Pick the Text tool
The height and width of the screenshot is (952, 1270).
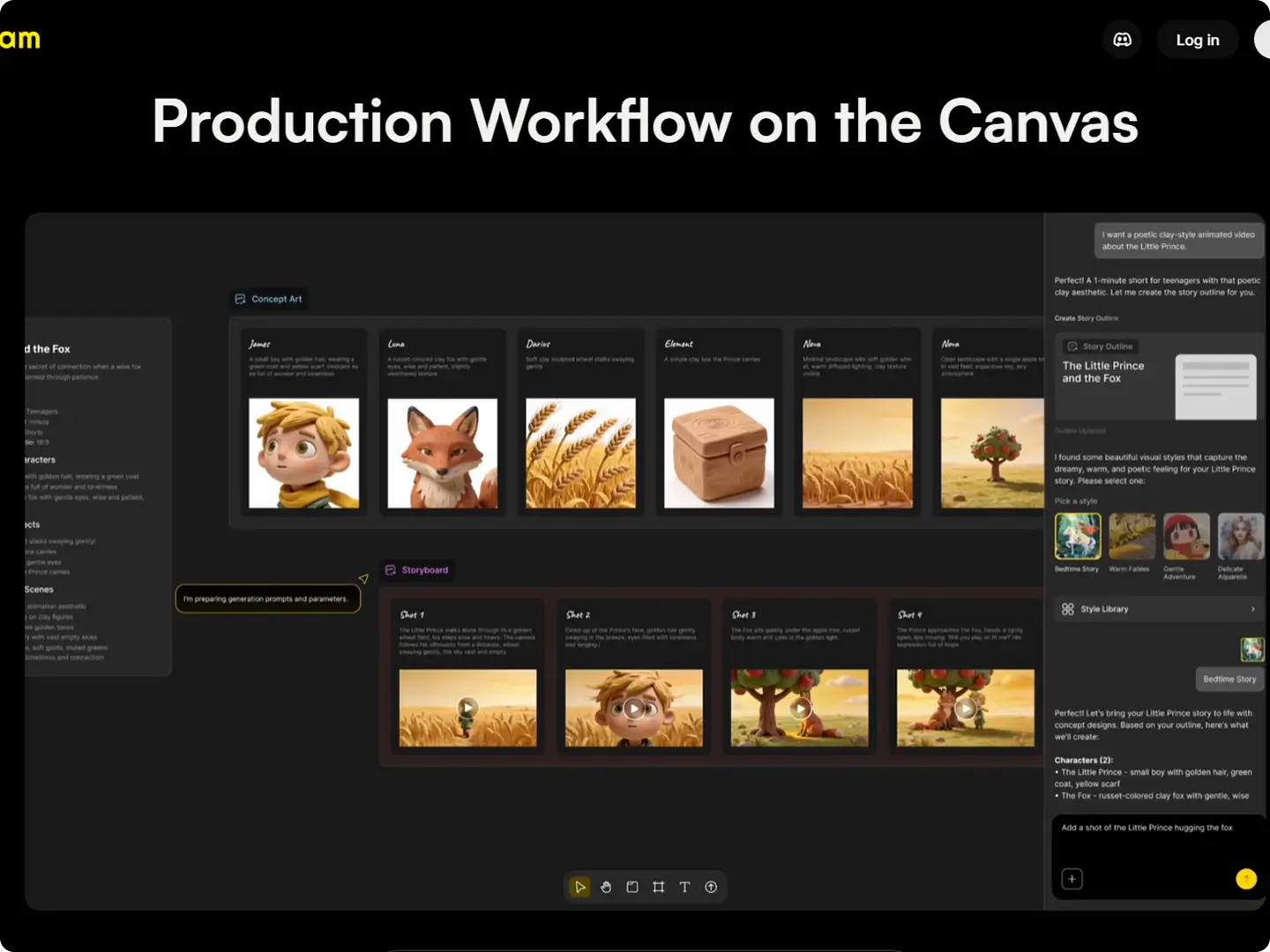coord(684,887)
